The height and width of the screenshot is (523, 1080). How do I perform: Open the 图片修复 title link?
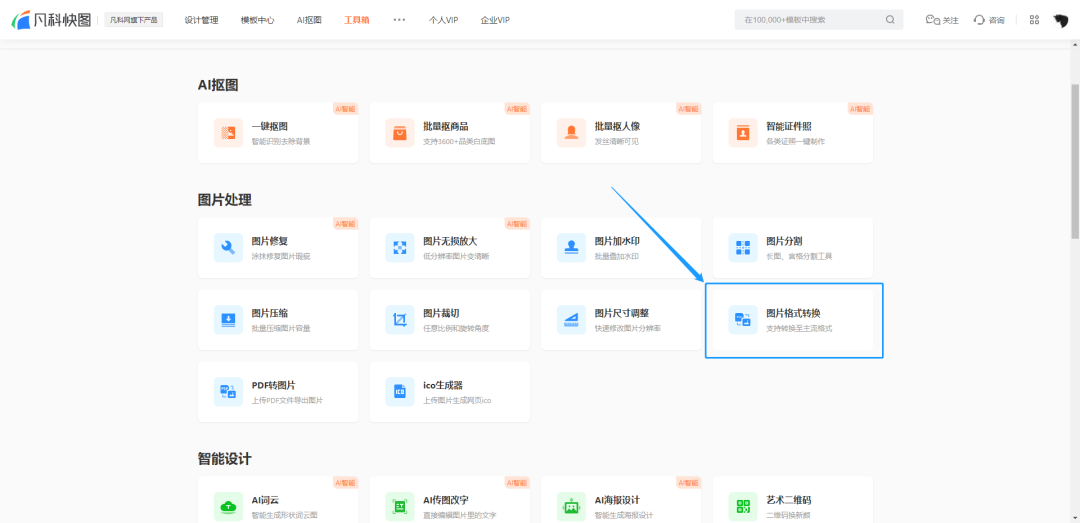tap(269, 241)
